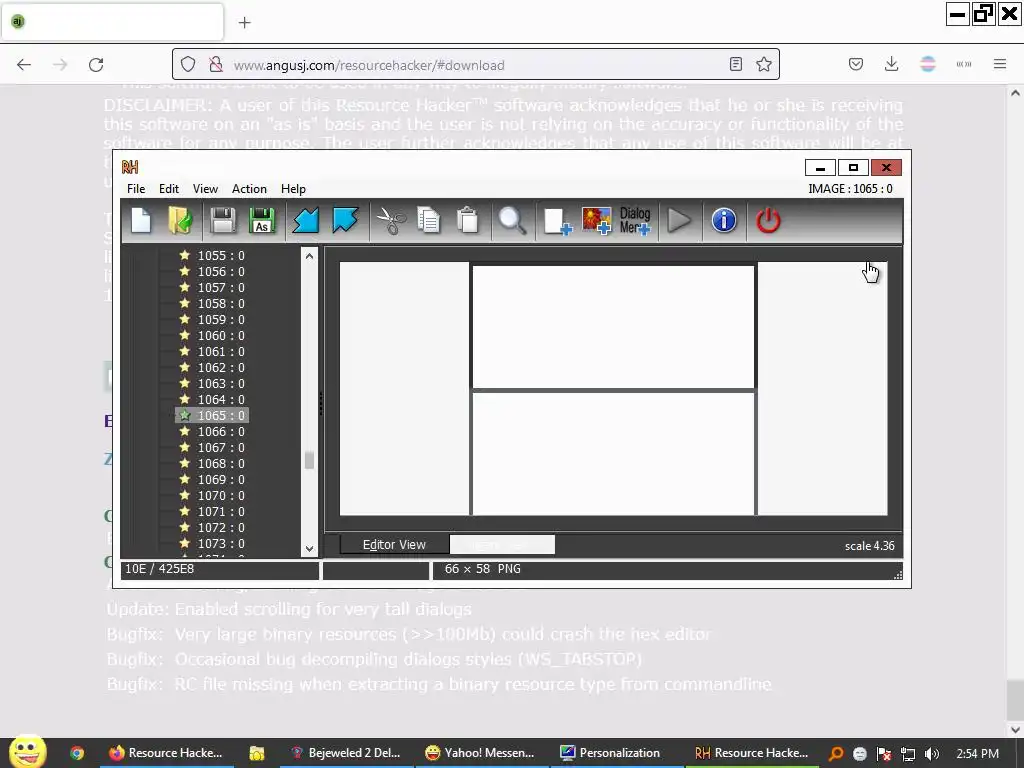Open the Action menu
The image size is (1024, 768).
point(249,189)
